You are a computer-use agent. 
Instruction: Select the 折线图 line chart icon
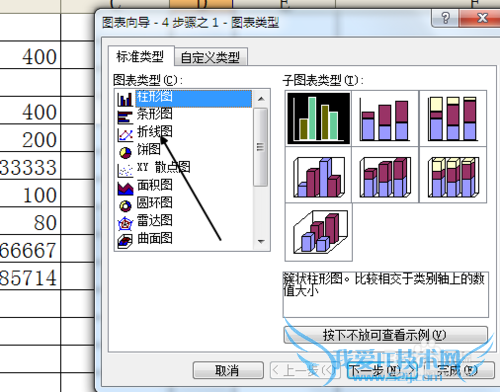point(125,135)
